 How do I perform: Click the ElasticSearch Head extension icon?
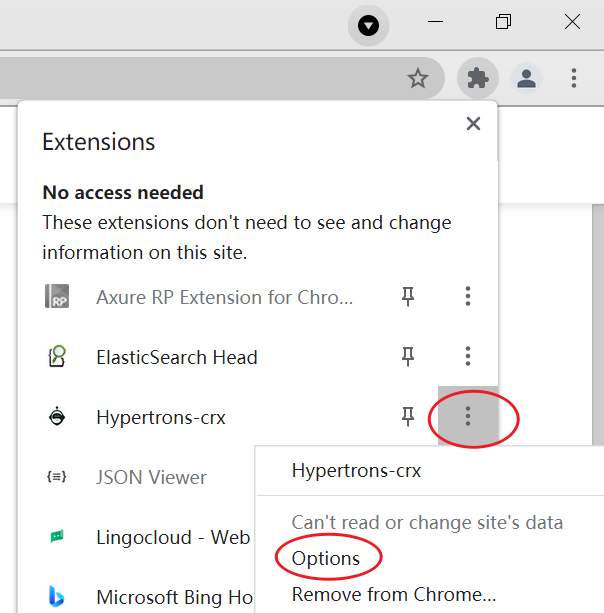point(58,357)
